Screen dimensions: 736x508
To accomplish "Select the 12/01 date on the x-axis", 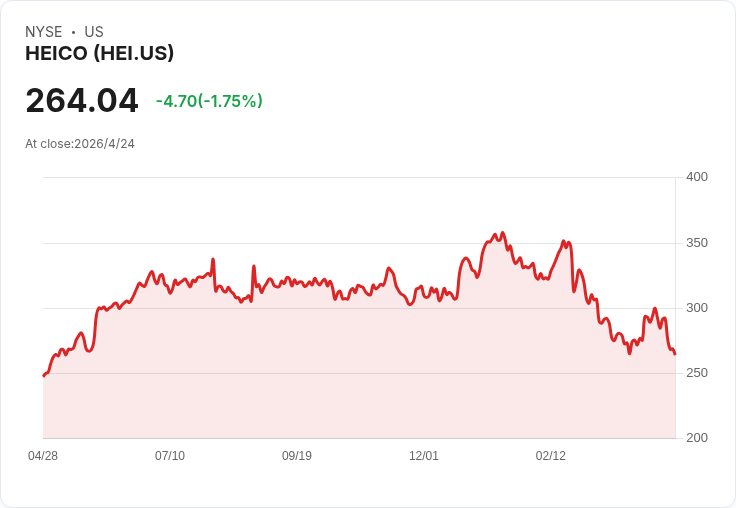I will click(424, 456).
